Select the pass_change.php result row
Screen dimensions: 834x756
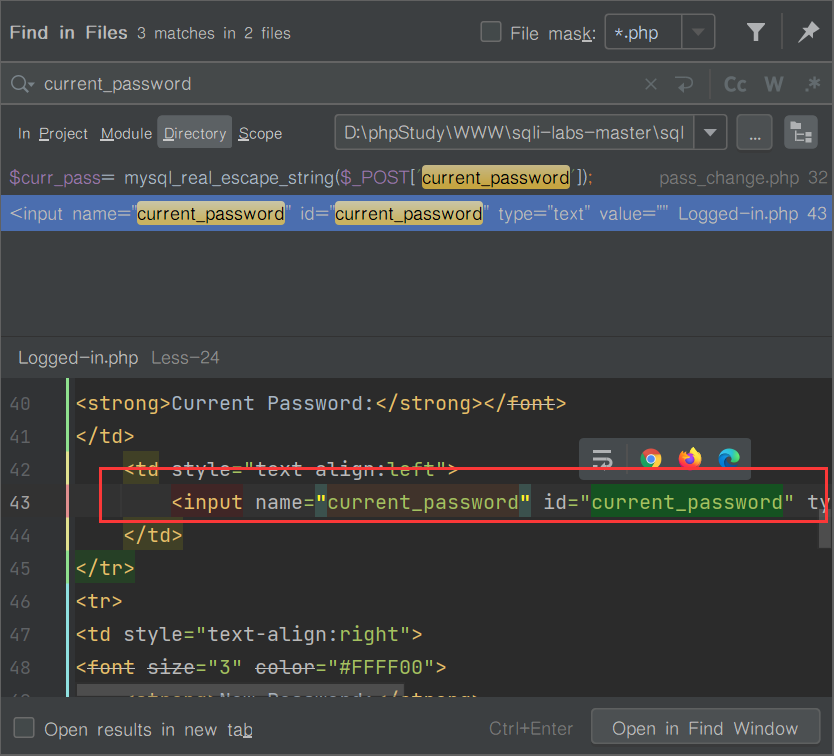[x=417, y=178]
